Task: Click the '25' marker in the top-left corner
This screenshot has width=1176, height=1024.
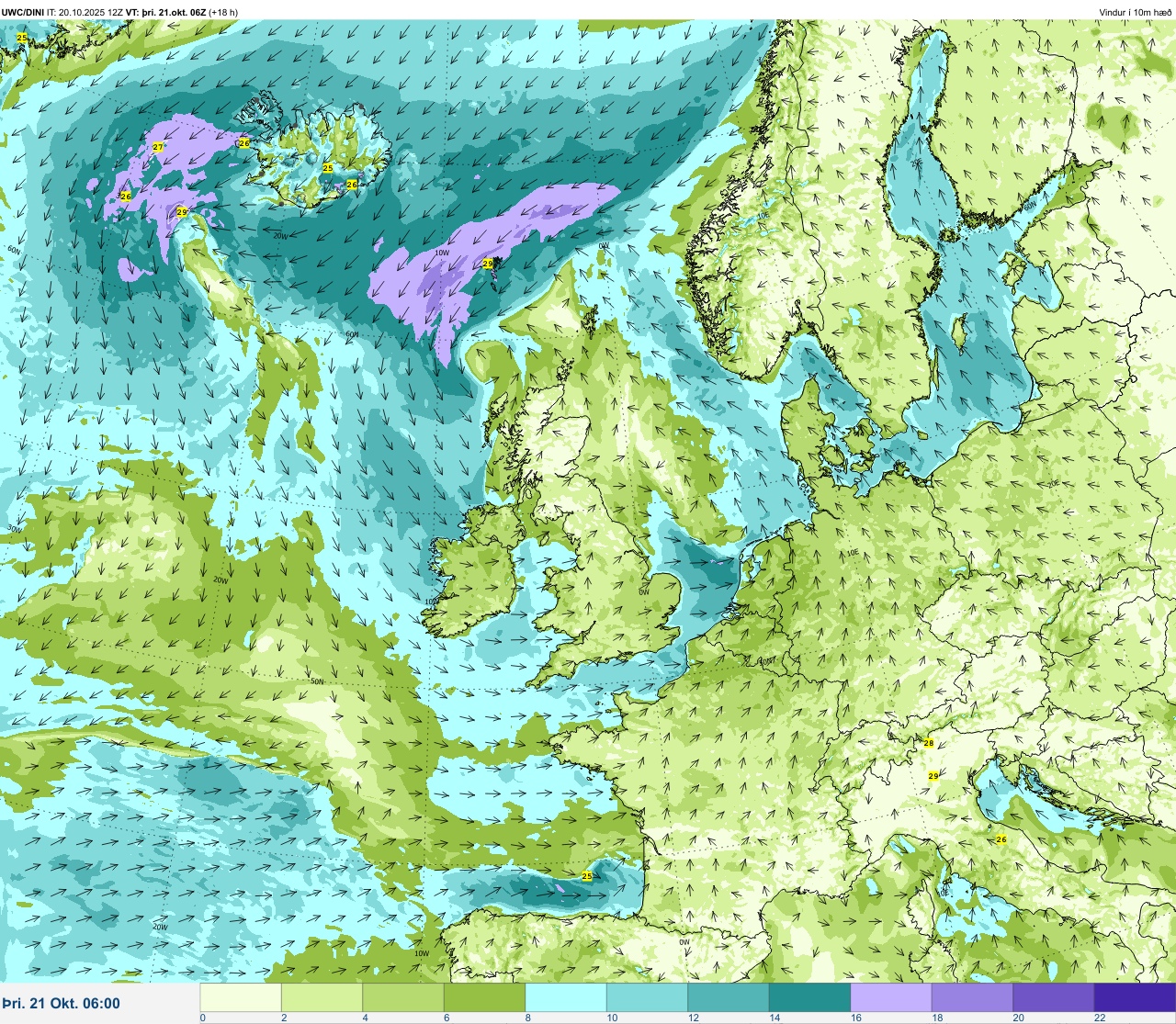Action: coord(22,37)
